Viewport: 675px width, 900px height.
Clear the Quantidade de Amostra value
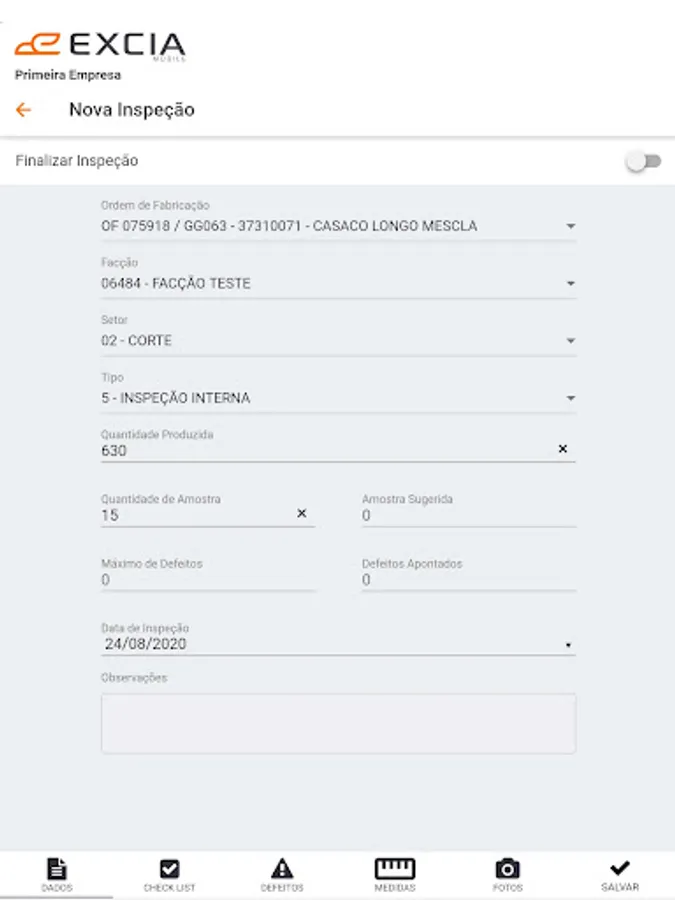coord(301,514)
